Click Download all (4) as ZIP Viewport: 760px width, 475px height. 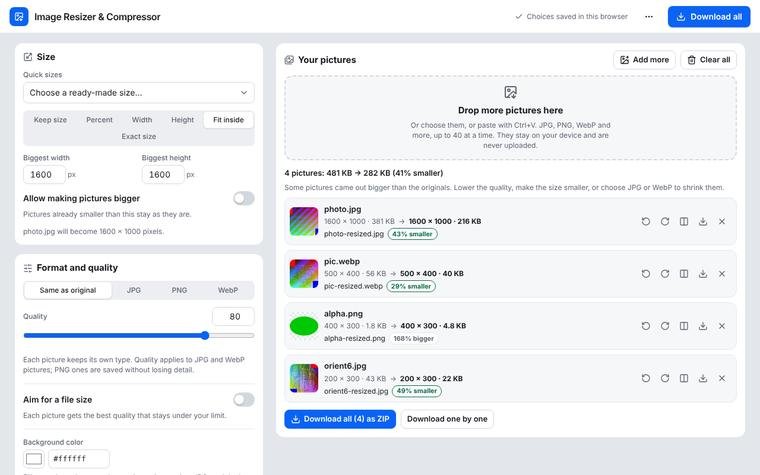[340, 419]
